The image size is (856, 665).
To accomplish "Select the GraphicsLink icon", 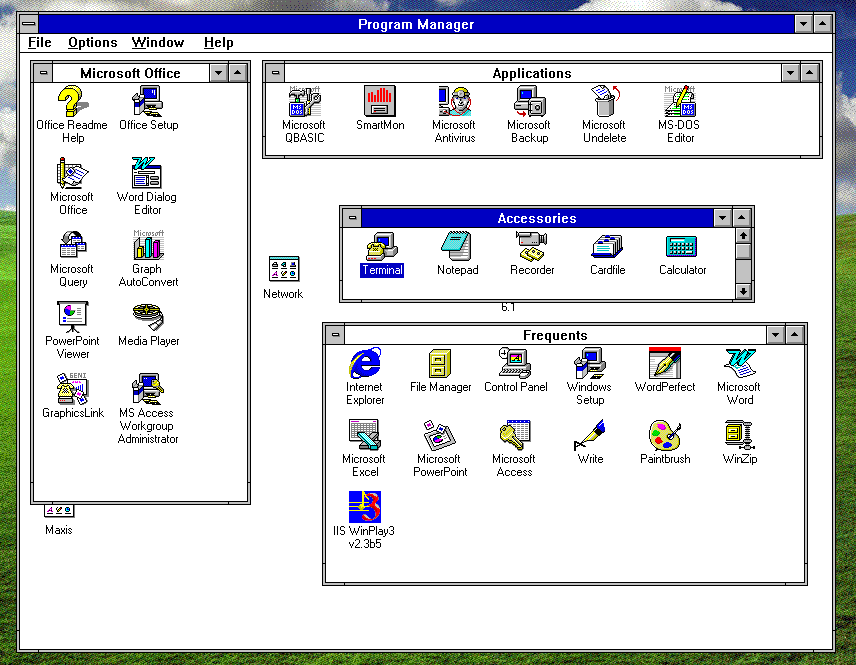I will (72, 390).
